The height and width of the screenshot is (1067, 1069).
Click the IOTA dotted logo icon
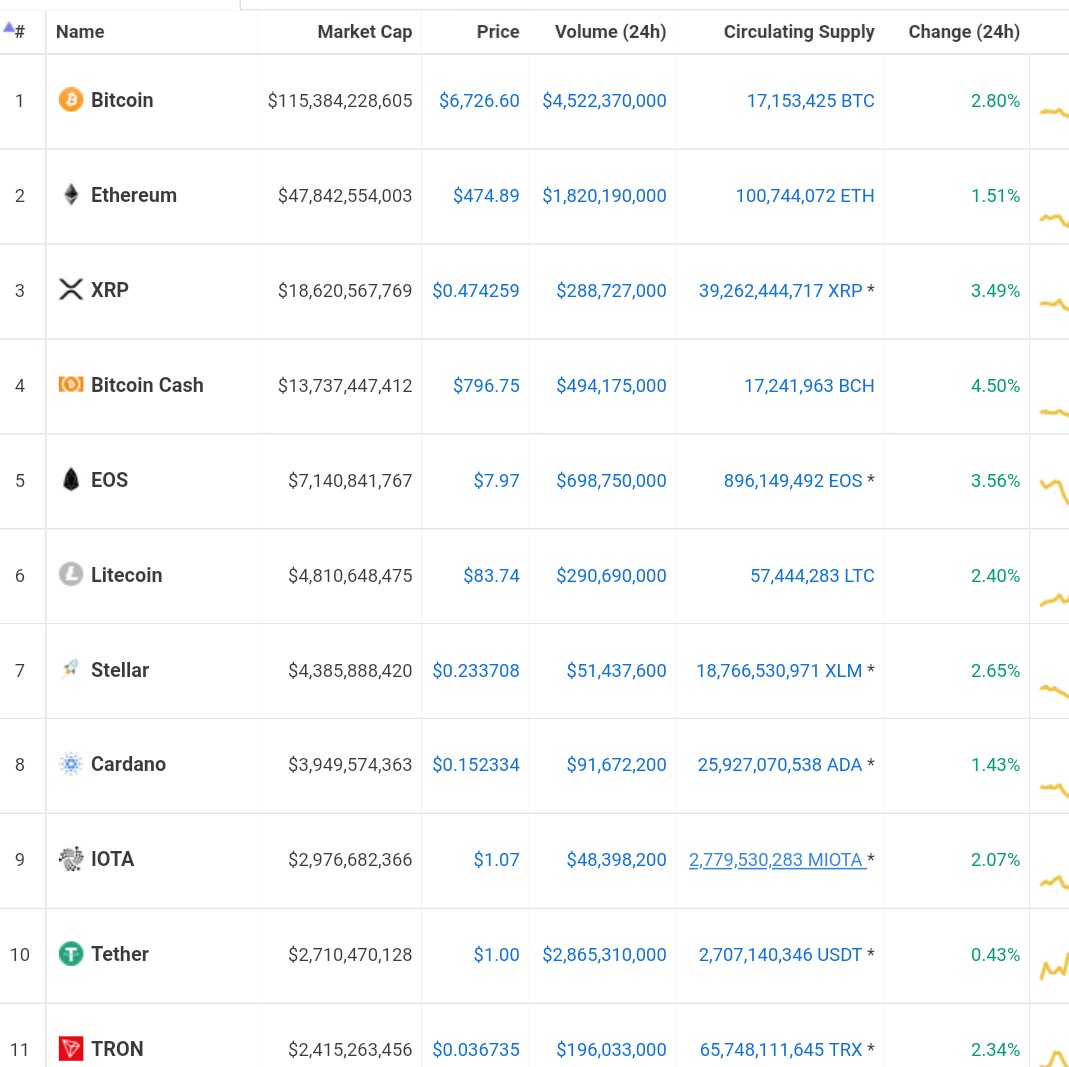click(71, 859)
